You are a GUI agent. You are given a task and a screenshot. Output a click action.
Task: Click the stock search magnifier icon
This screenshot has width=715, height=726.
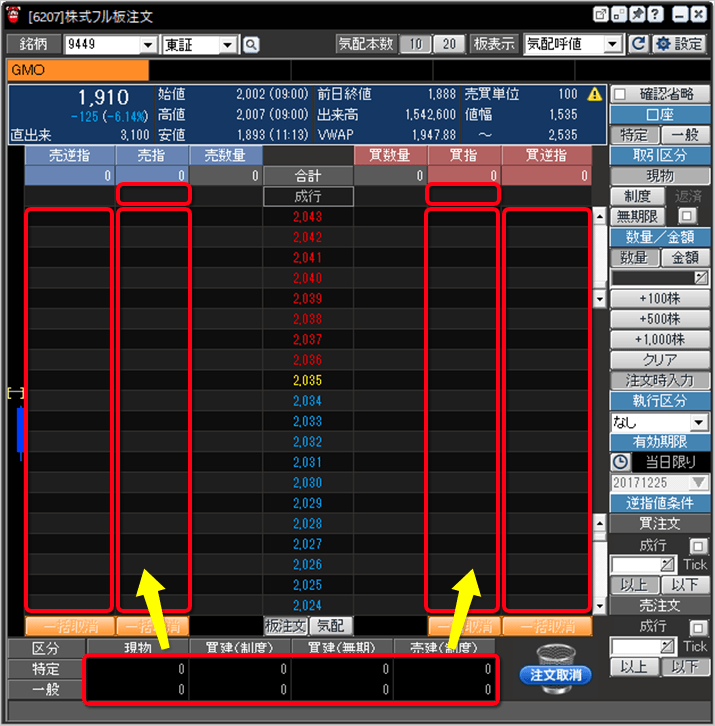tap(250, 44)
